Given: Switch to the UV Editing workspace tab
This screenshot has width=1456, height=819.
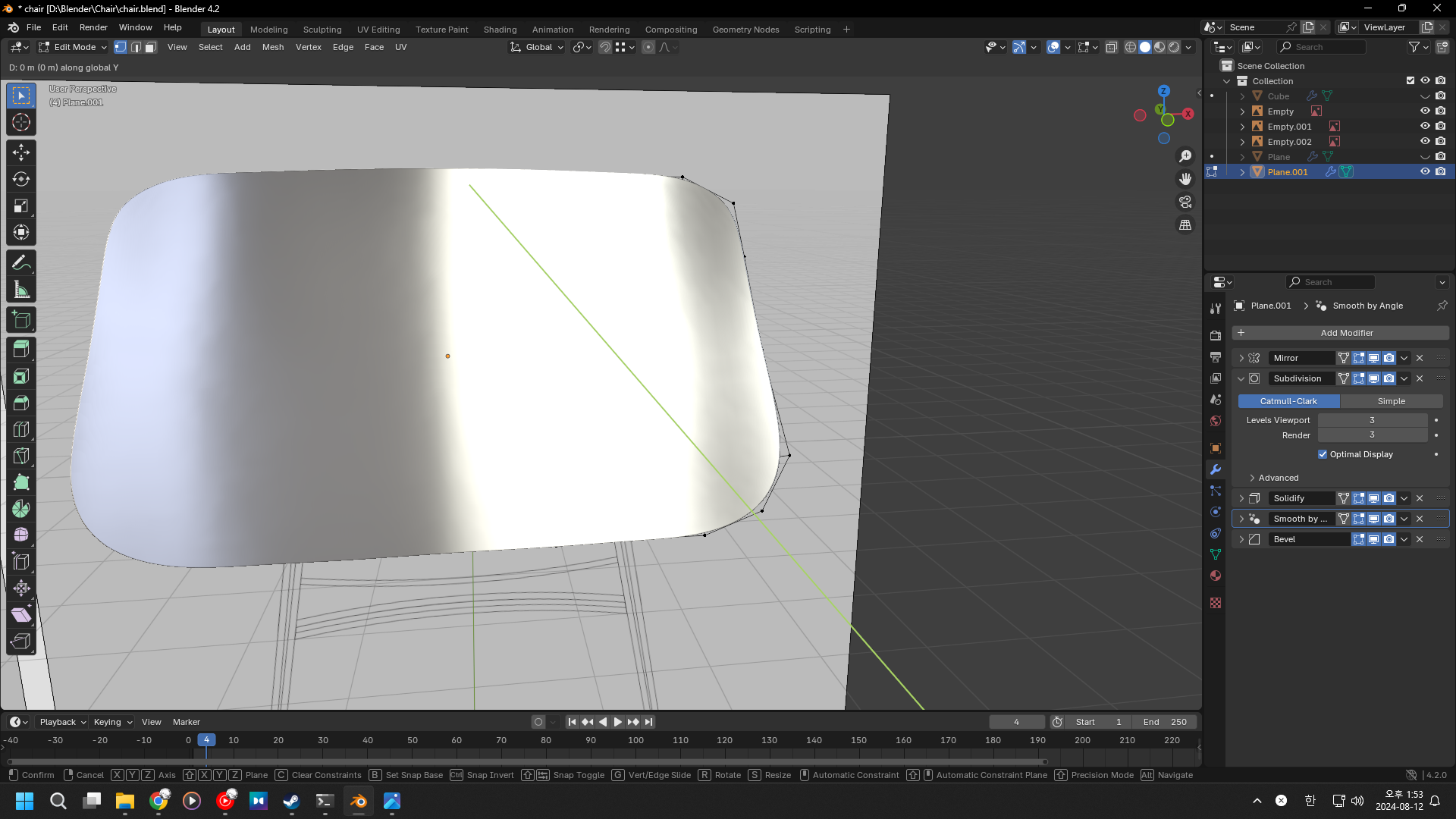Looking at the screenshot, I should point(378,30).
